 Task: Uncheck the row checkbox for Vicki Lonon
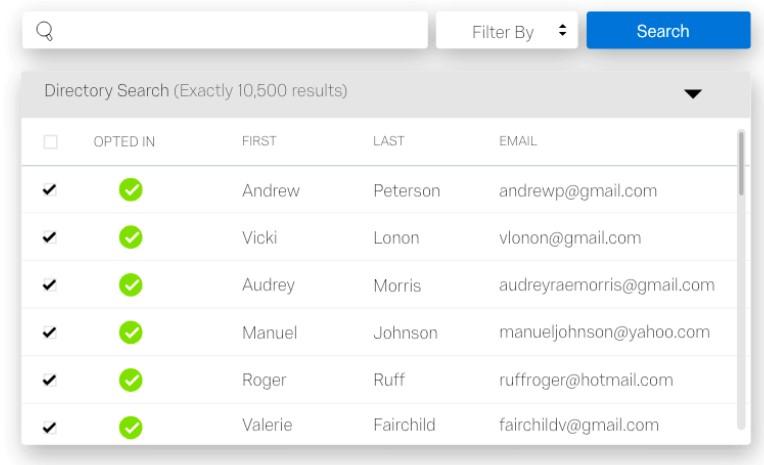(x=50, y=237)
